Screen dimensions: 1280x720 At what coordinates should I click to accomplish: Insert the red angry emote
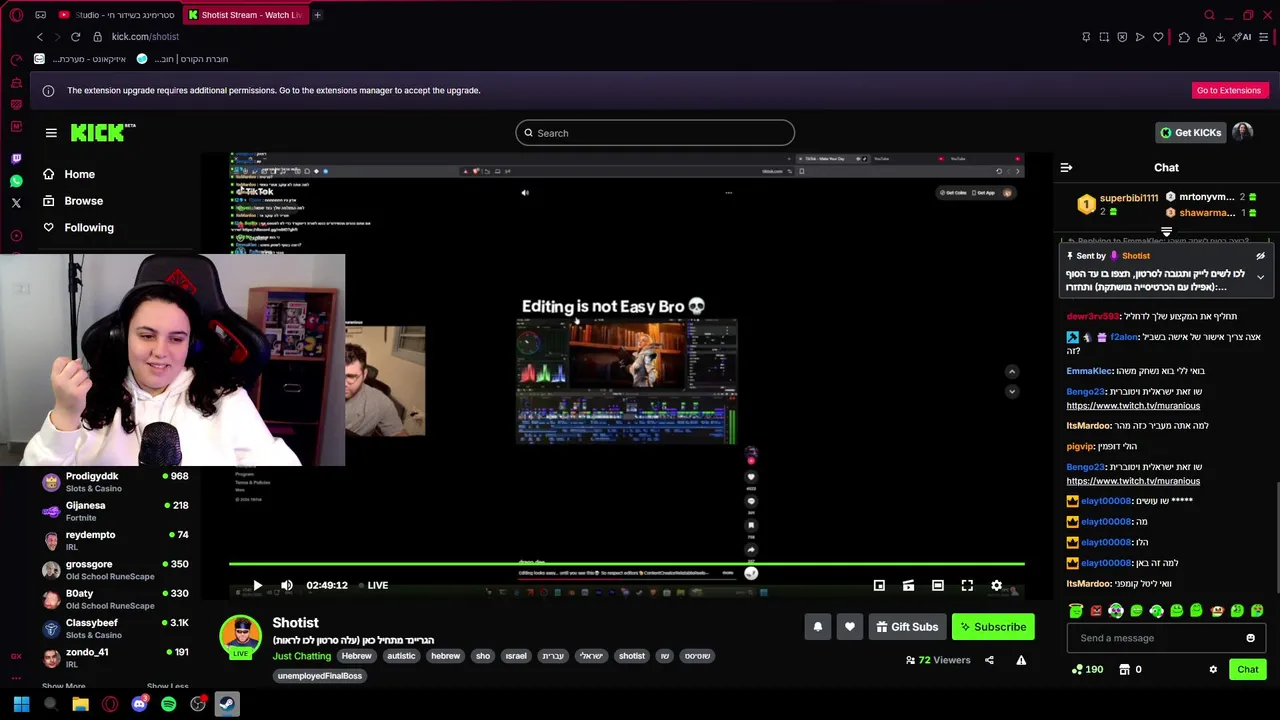tap(1096, 611)
